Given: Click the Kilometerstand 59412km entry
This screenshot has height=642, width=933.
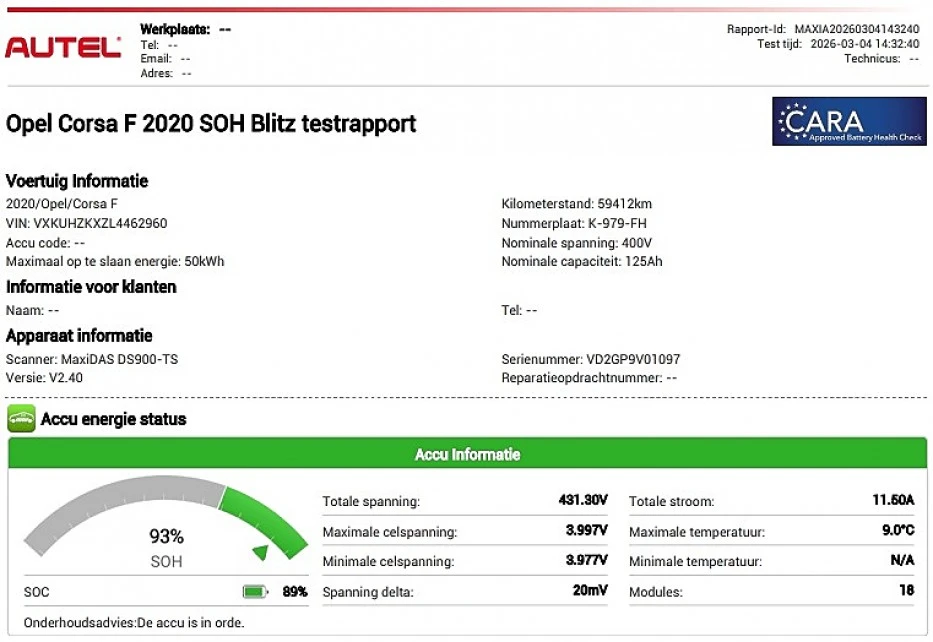Looking at the screenshot, I should click(576, 204).
